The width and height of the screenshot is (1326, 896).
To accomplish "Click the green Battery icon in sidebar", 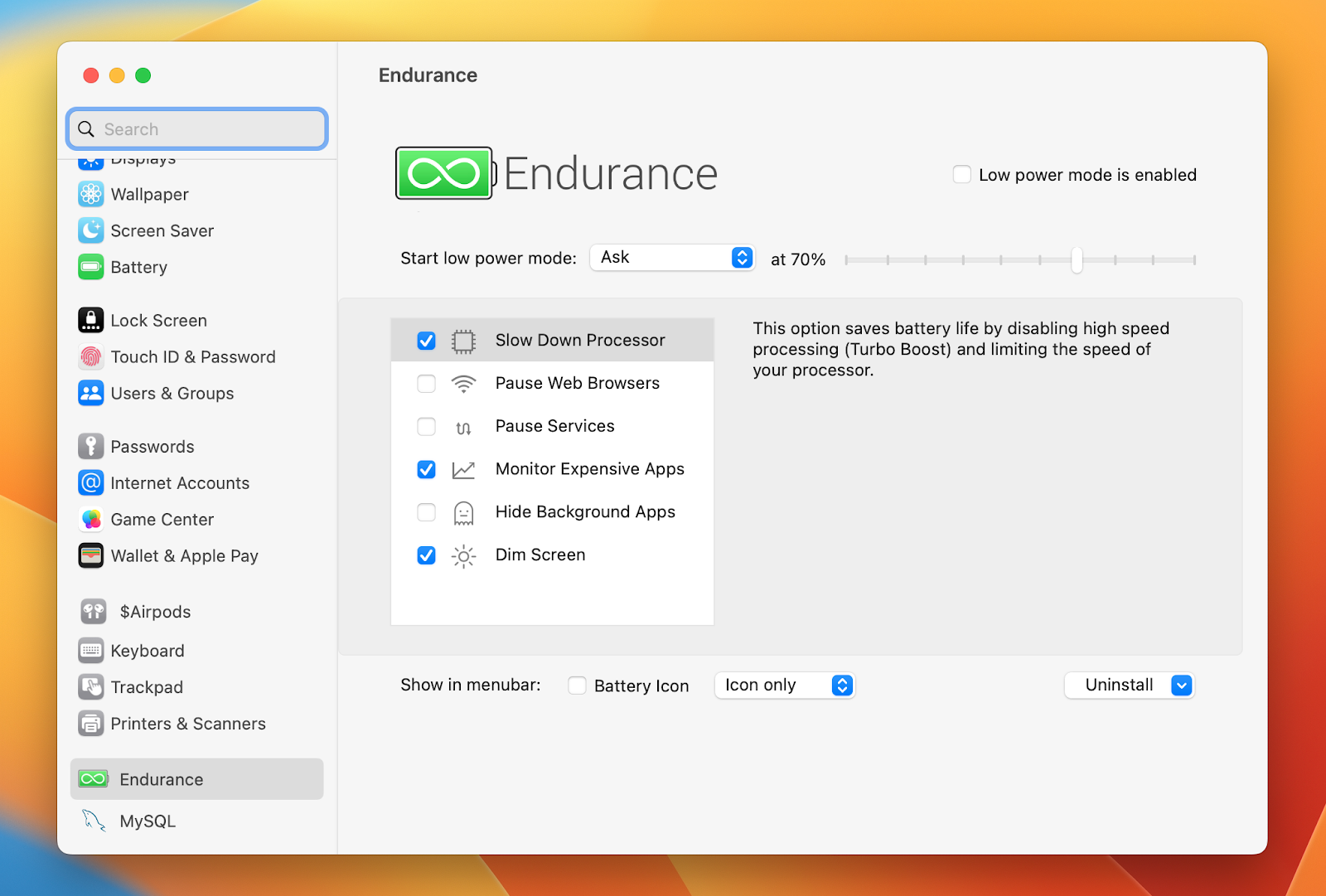I will 91,267.
